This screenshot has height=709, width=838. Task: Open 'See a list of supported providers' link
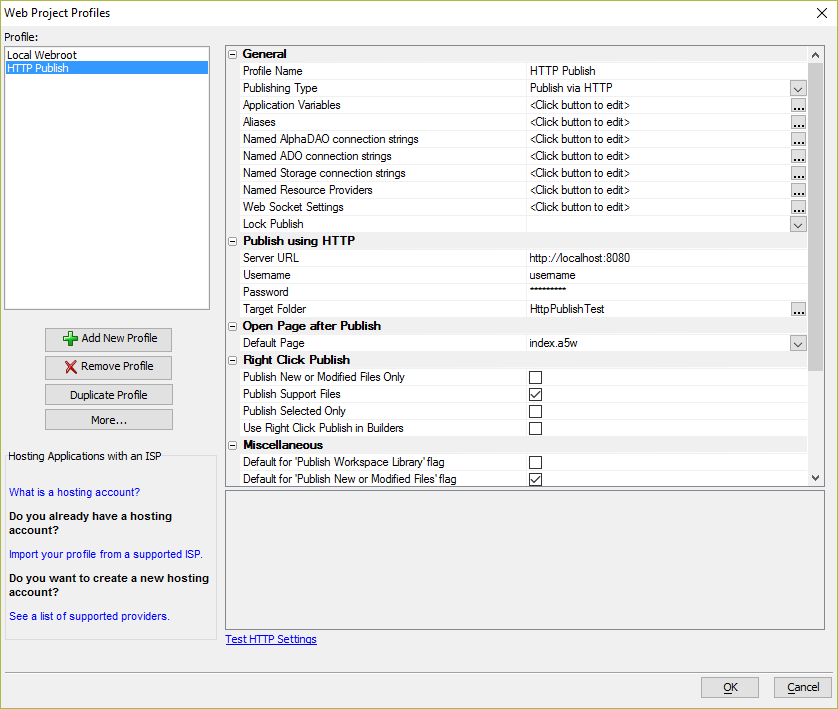pyautogui.click(x=89, y=616)
